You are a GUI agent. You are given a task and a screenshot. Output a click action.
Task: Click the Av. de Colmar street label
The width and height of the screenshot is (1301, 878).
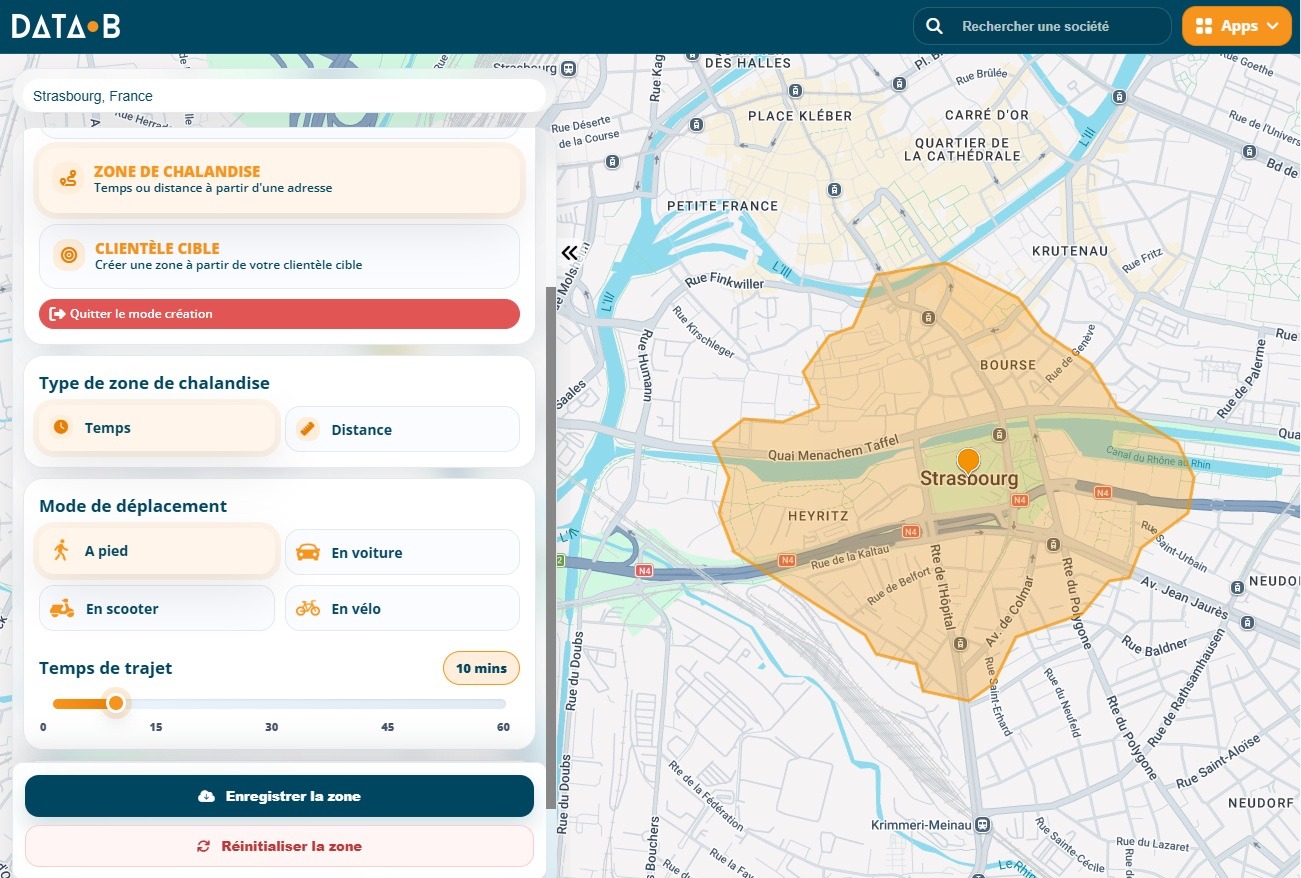pos(1011,609)
